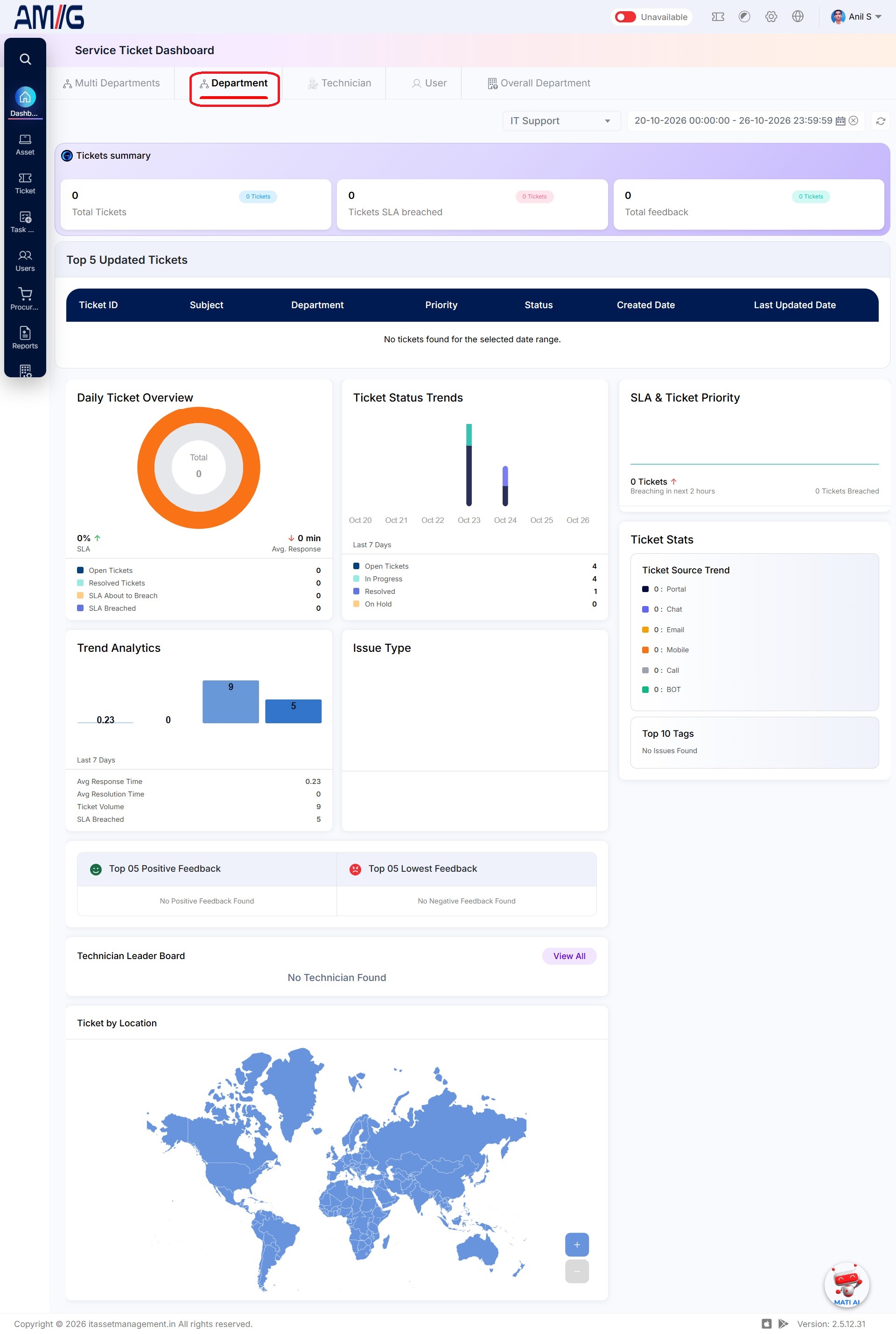Click View All on Technician Leader Board
896x1334 pixels.
point(569,955)
